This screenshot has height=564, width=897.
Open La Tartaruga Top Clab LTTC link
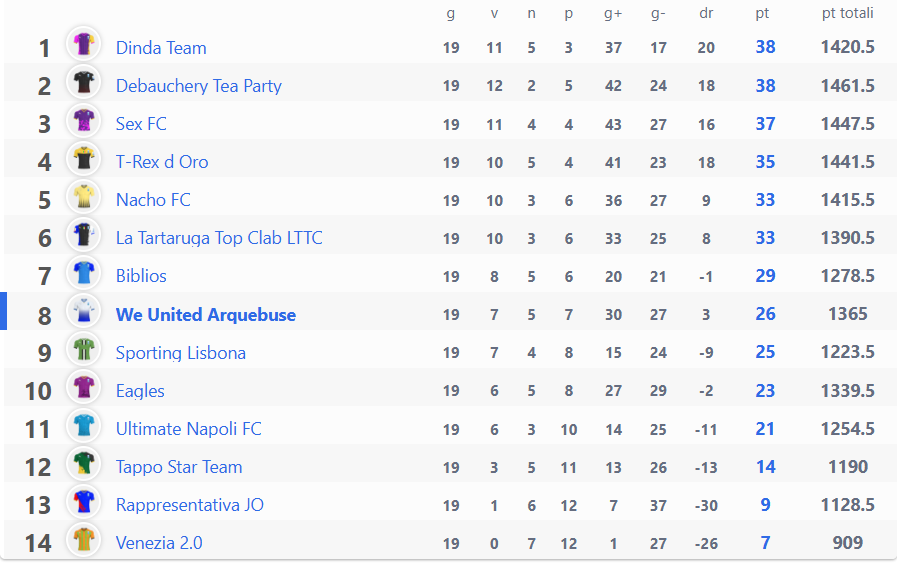(219, 238)
